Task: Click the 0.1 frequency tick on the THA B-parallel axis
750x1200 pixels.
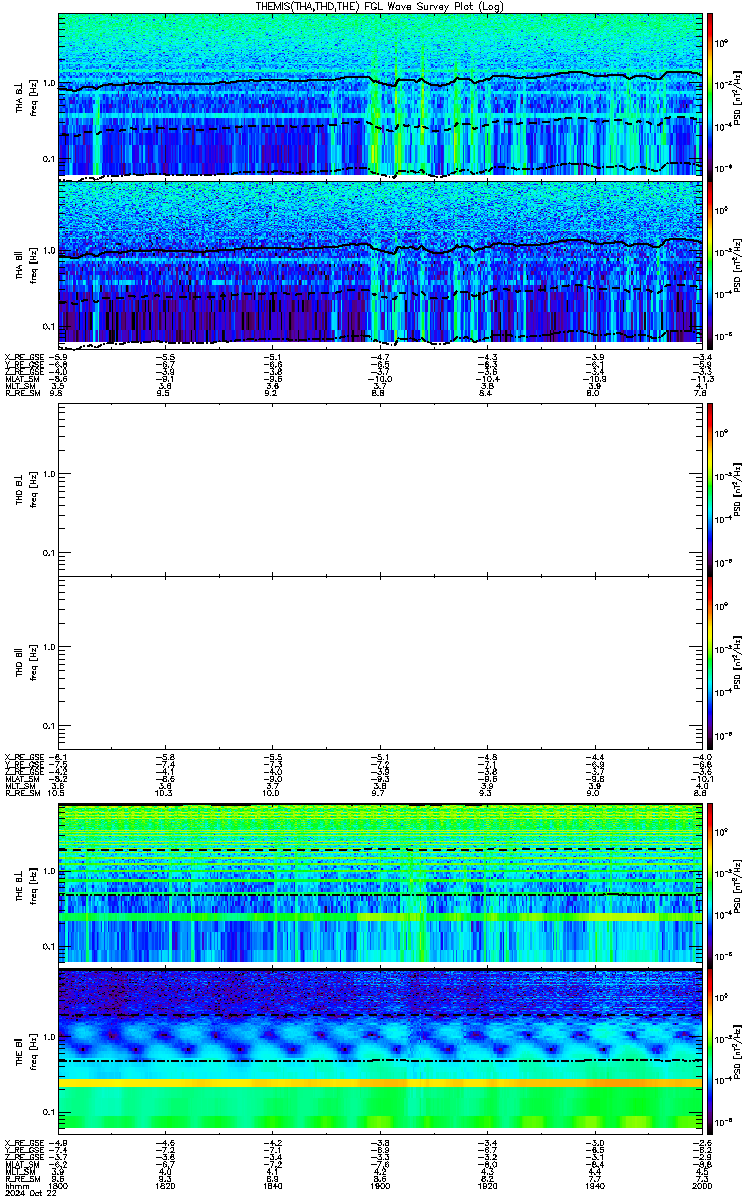Action: (50, 326)
